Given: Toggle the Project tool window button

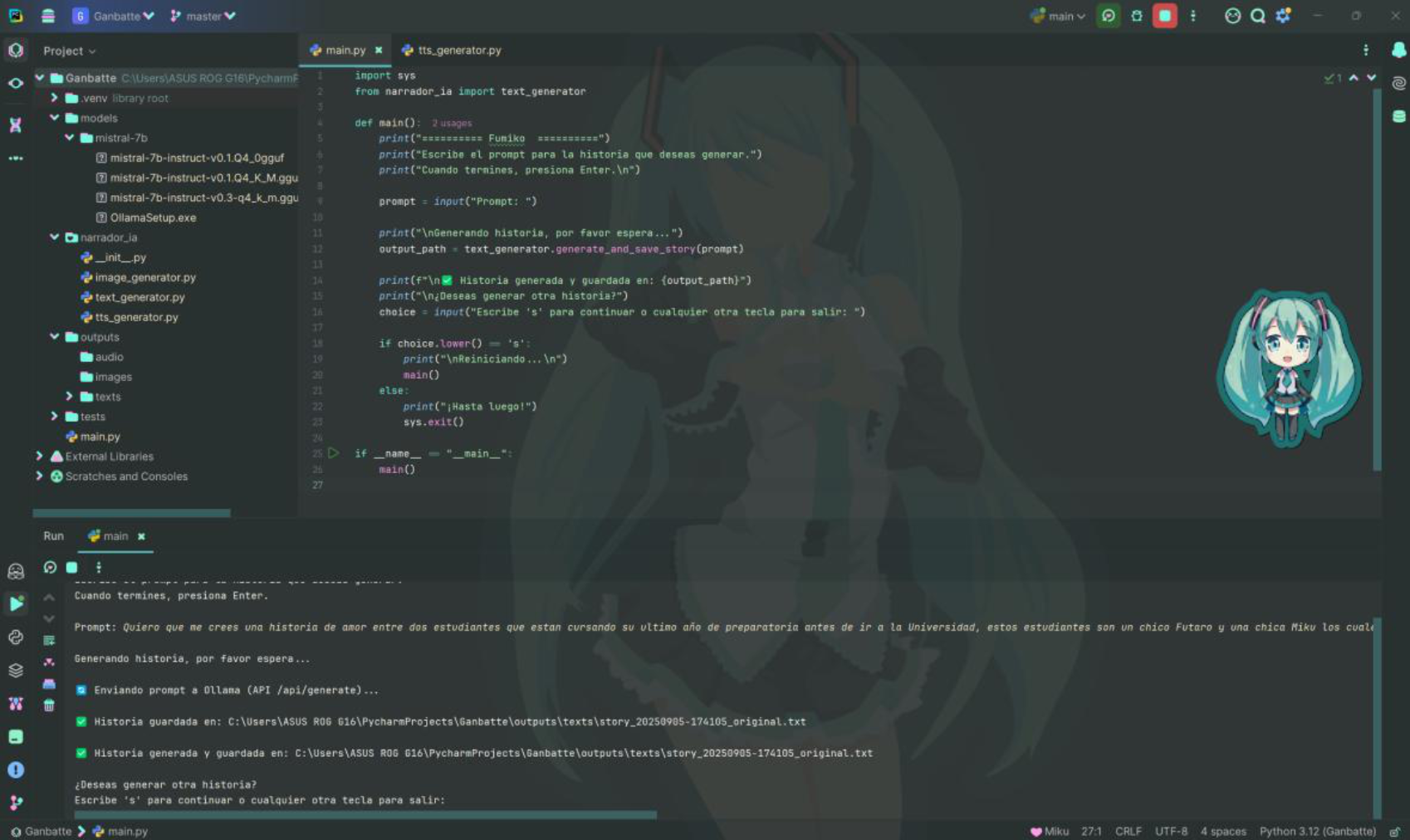Looking at the screenshot, I should pos(16,51).
